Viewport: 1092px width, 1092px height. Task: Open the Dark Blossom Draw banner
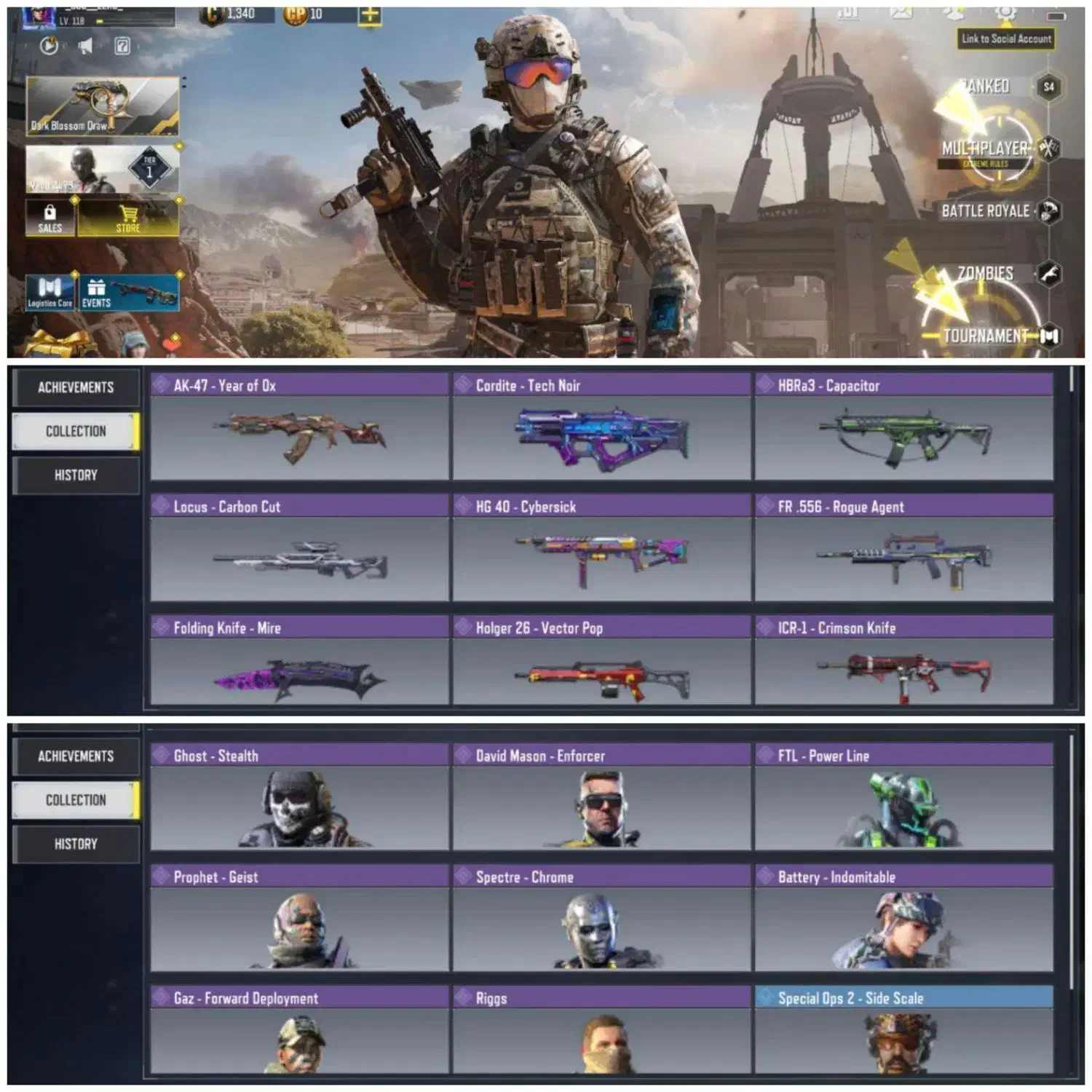coord(103,107)
